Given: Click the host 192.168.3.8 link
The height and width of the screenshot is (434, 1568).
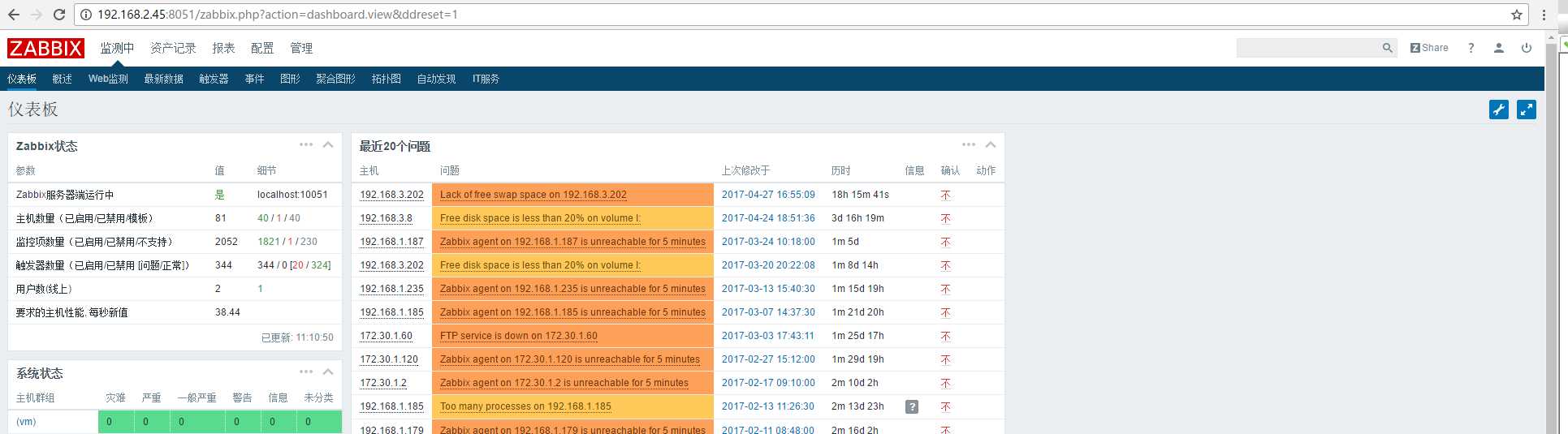Looking at the screenshot, I should coord(386,218).
